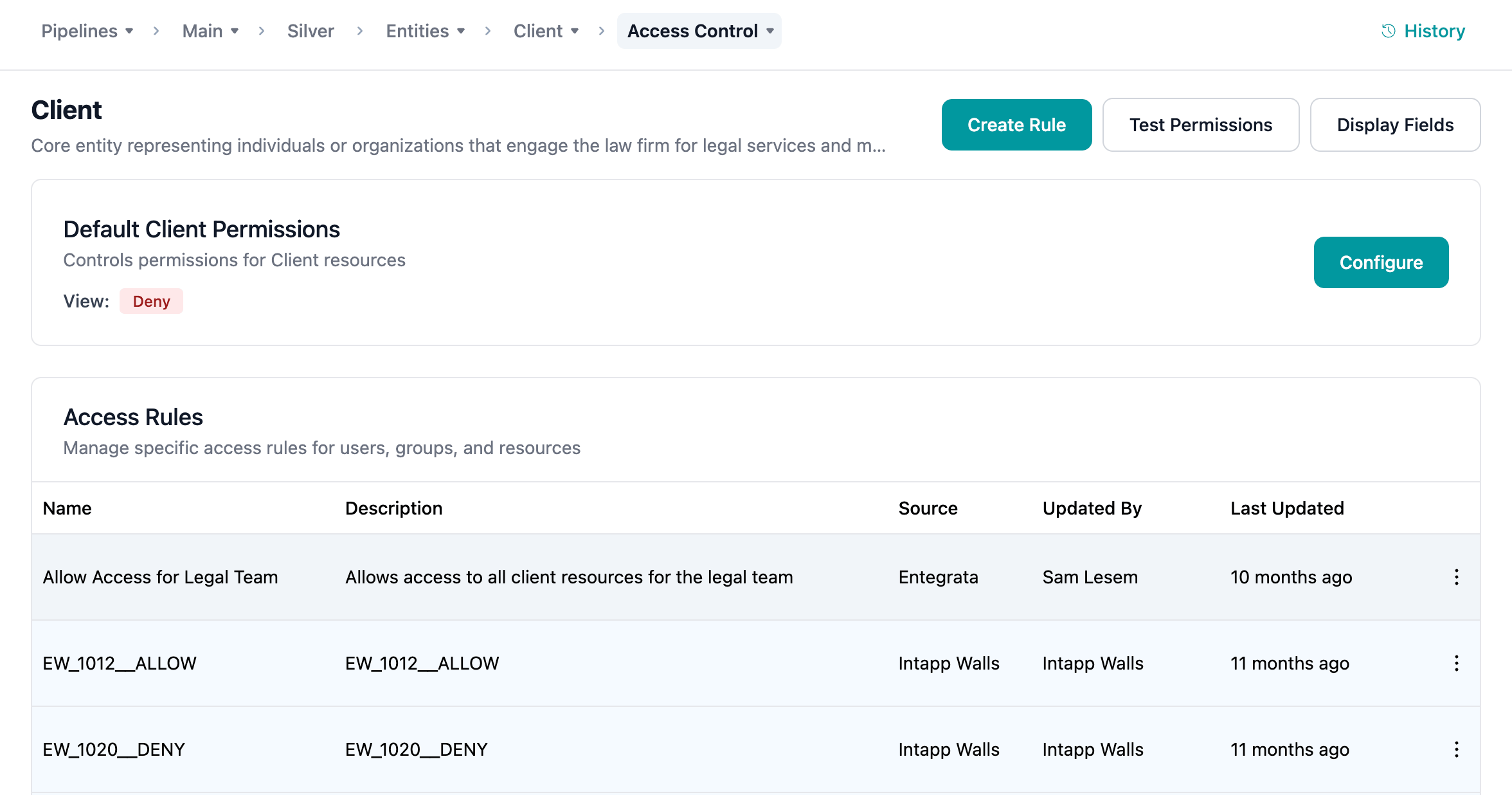
Task: Click the Updated By column header
Action: click(1092, 508)
